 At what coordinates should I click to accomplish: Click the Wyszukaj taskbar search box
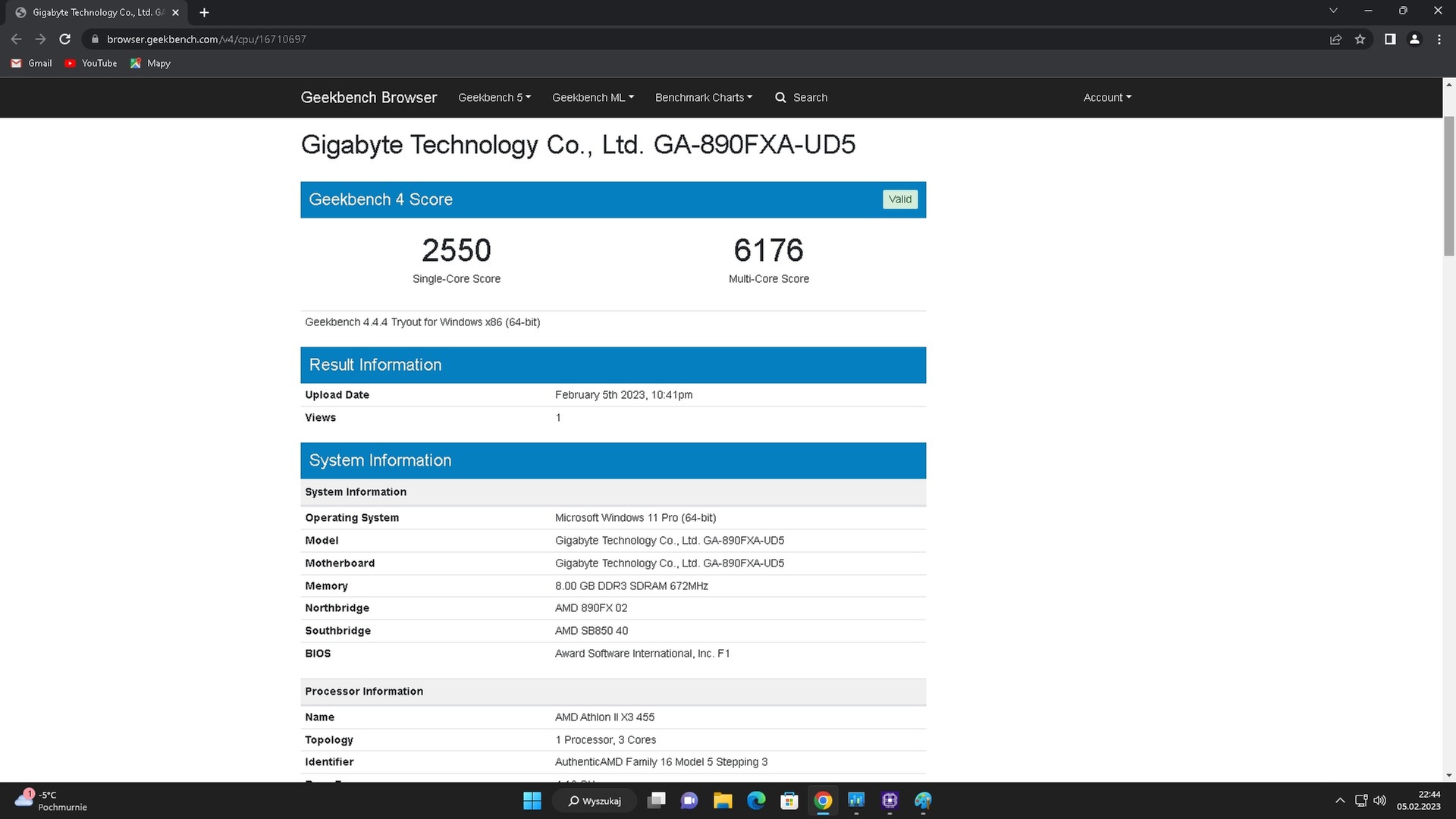595,801
